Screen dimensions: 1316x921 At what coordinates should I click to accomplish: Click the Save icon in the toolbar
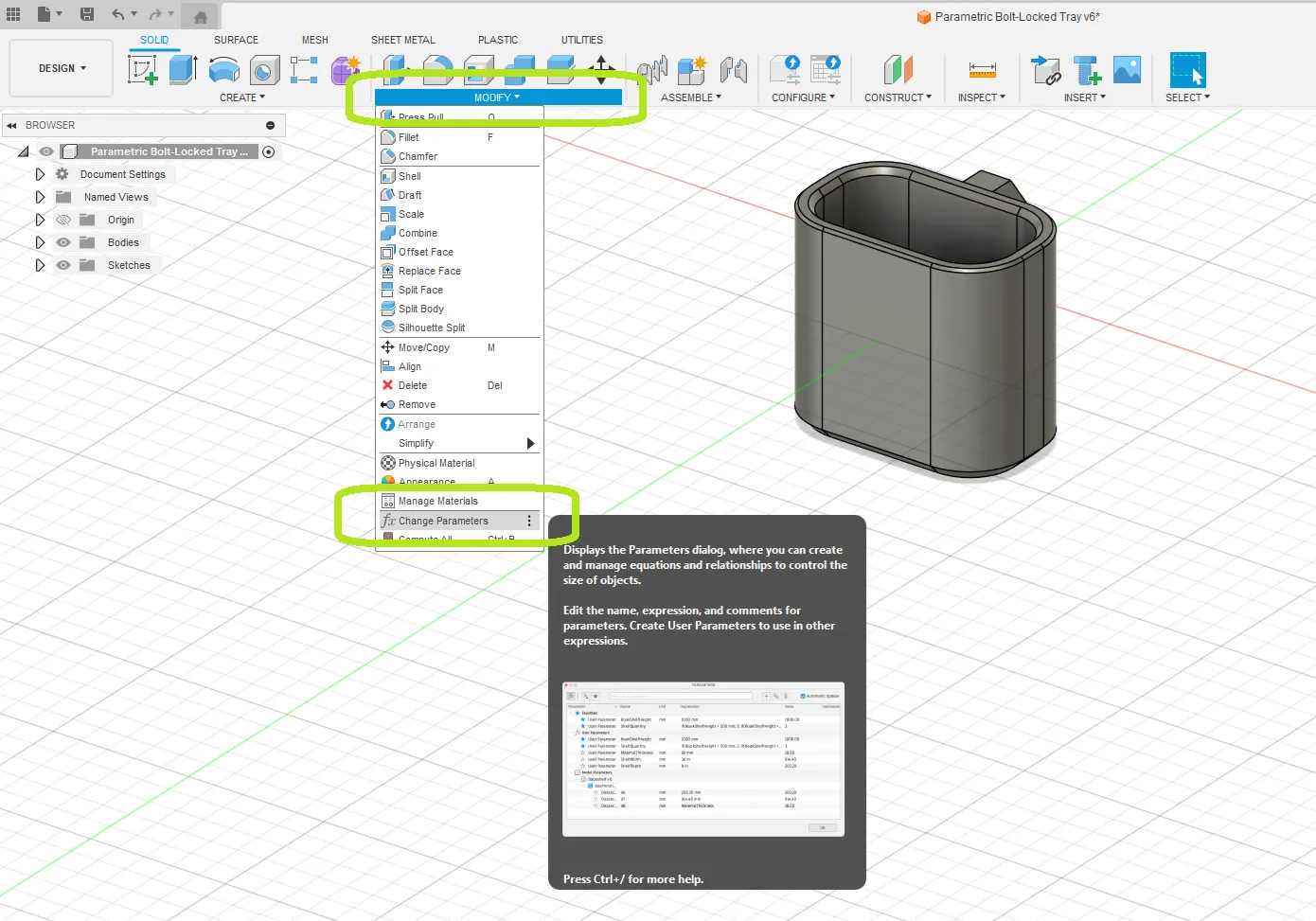[87, 14]
